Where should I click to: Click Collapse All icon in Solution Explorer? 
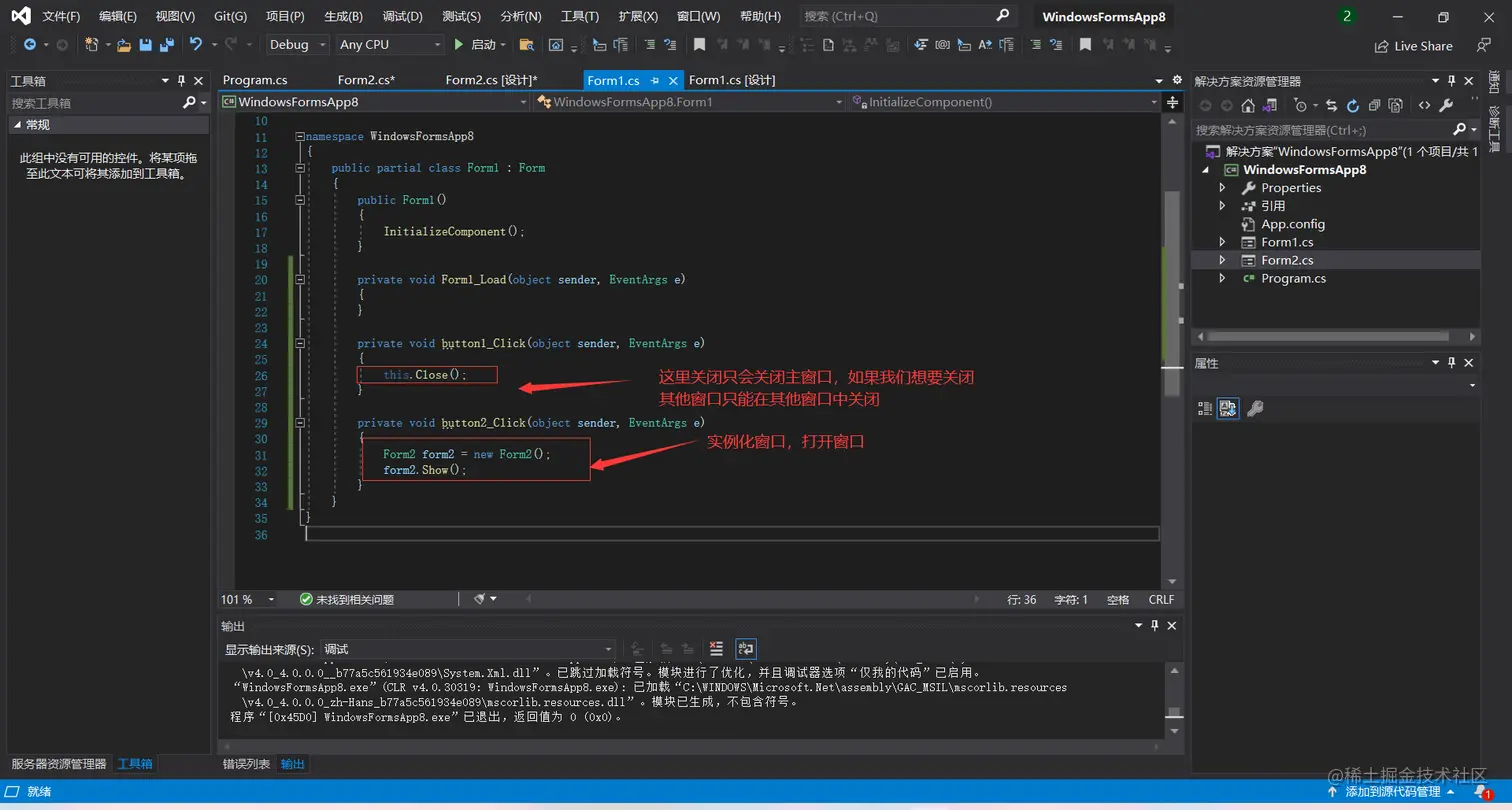tap(1375, 105)
